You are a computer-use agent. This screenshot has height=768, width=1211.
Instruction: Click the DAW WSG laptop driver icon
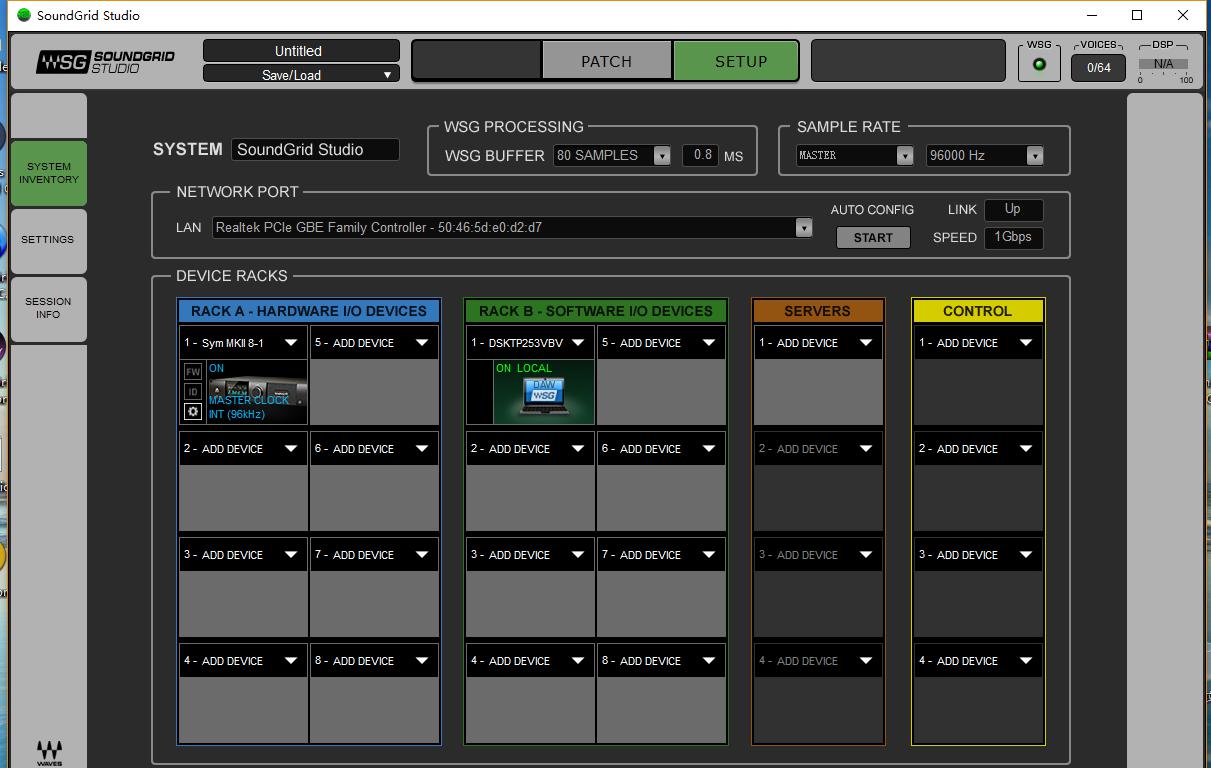[544, 396]
